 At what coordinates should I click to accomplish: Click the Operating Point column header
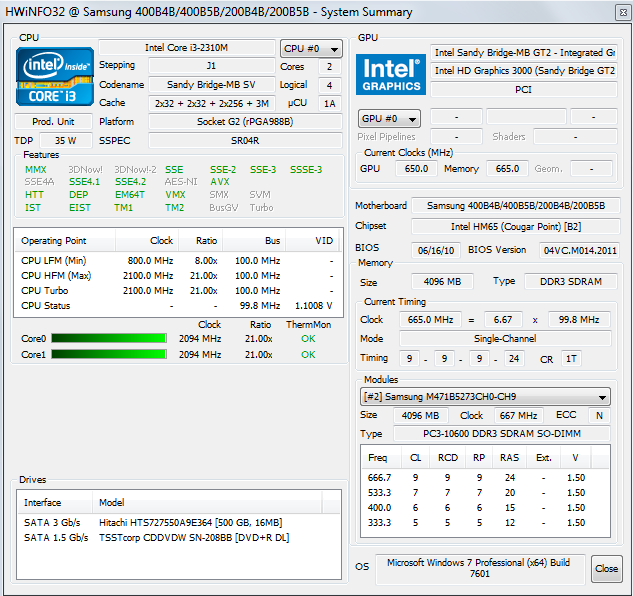(x=65, y=241)
